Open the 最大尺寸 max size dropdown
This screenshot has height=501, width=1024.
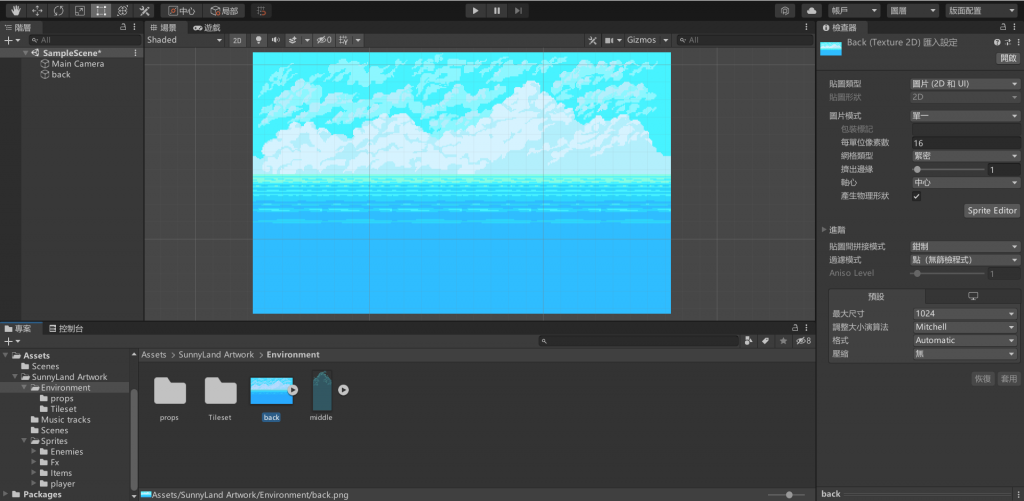tap(965, 314)
